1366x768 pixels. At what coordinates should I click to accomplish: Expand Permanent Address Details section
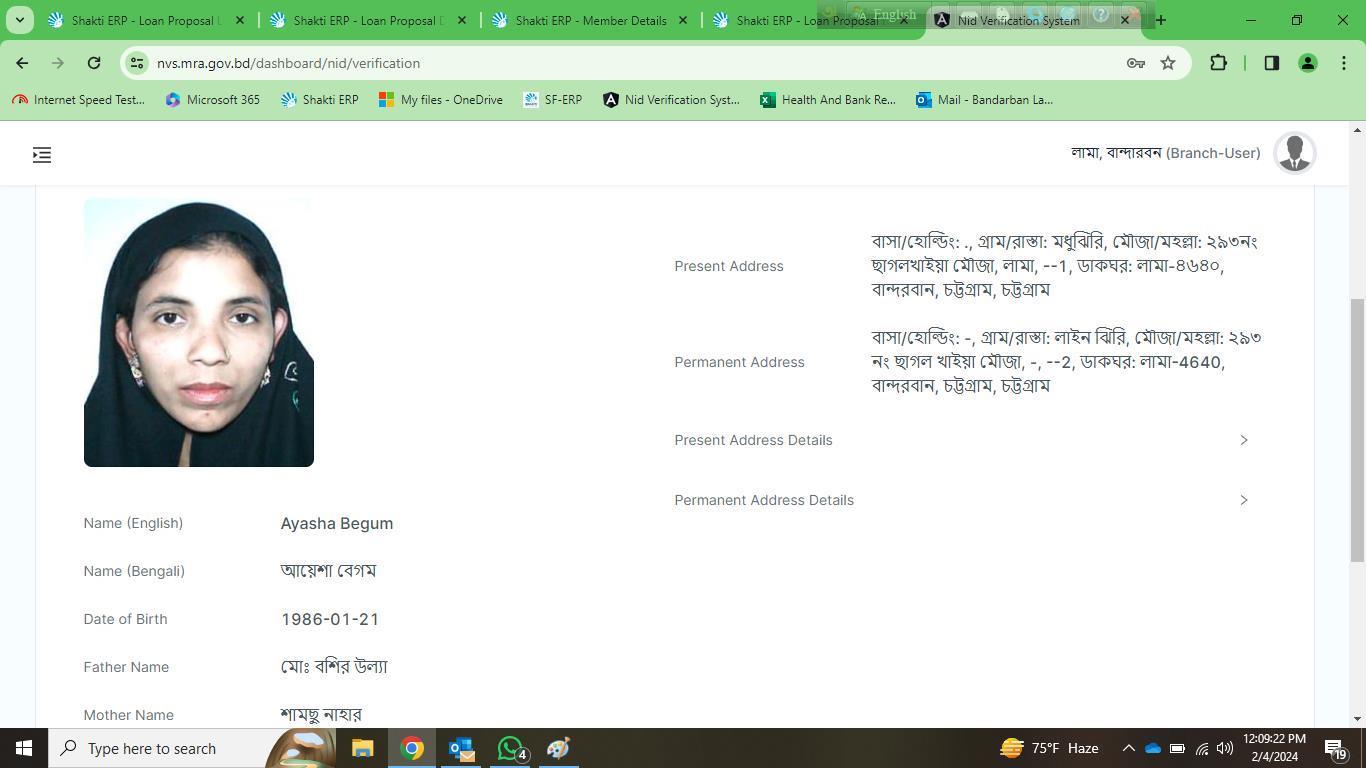click(x=962, y=500)
